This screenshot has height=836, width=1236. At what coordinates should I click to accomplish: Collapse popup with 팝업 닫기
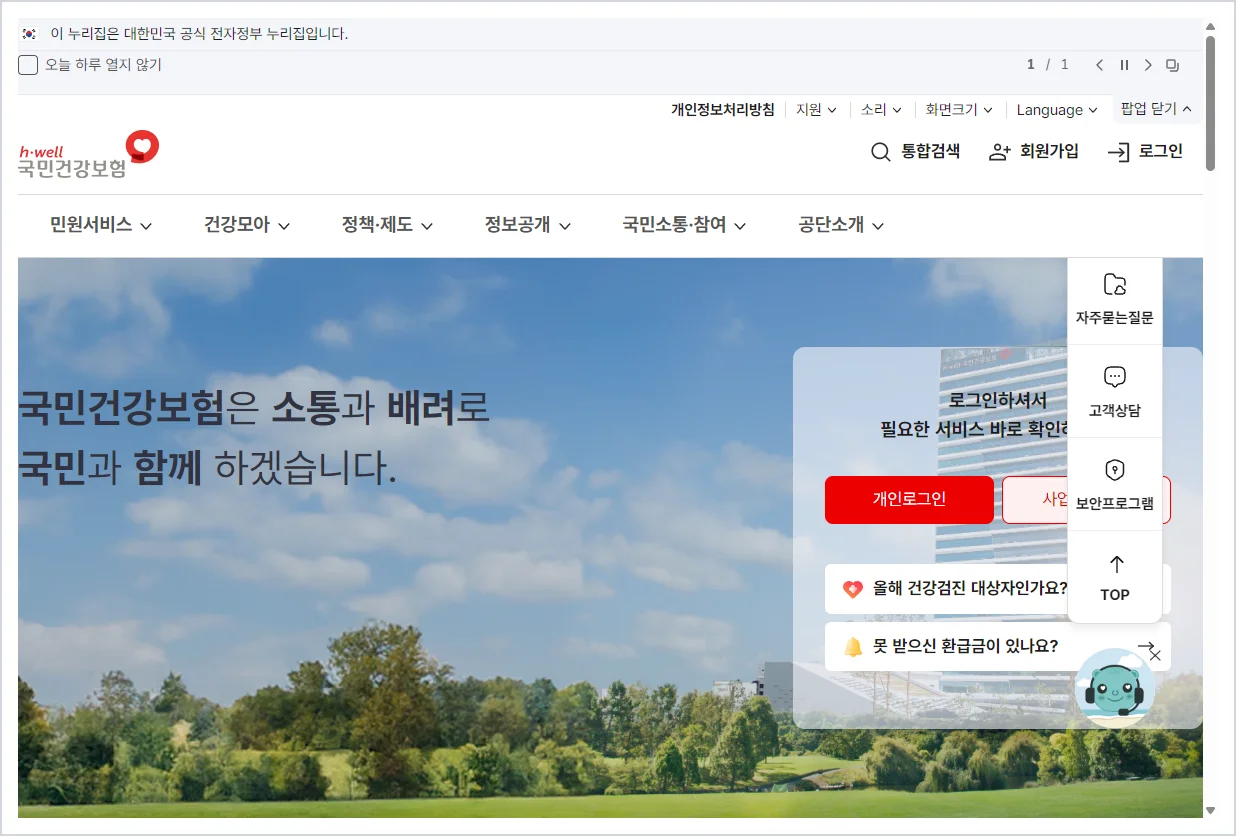1157,109
